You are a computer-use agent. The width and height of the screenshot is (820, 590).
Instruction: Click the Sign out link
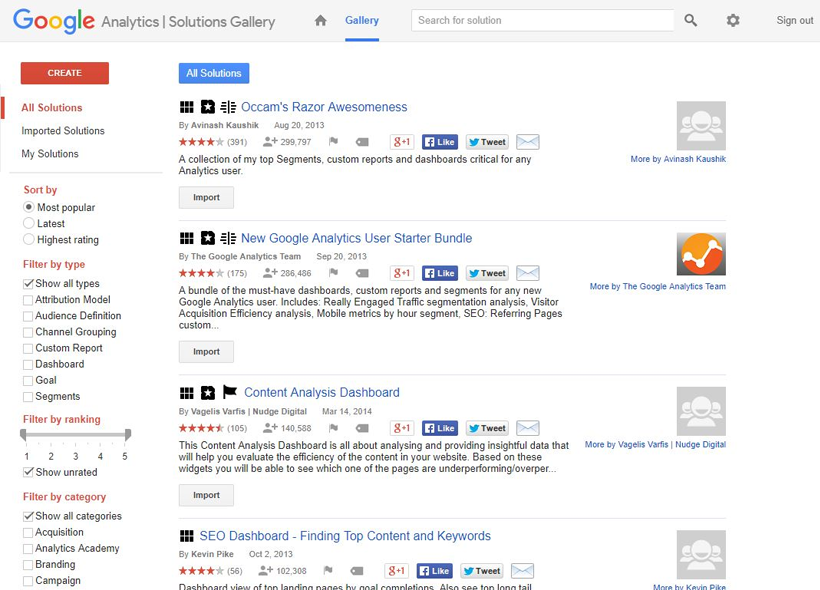(x=795, y=20)
